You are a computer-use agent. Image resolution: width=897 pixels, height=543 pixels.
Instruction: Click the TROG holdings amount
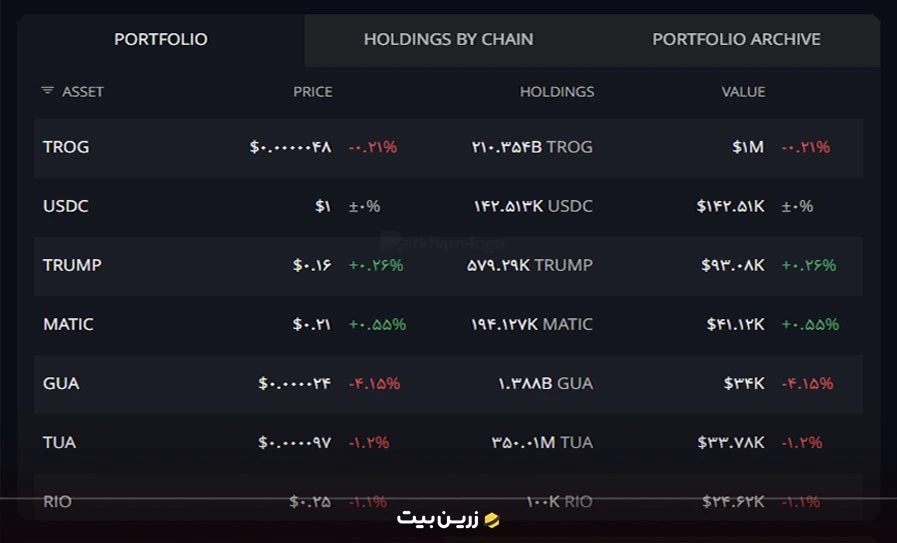(532, 147)
